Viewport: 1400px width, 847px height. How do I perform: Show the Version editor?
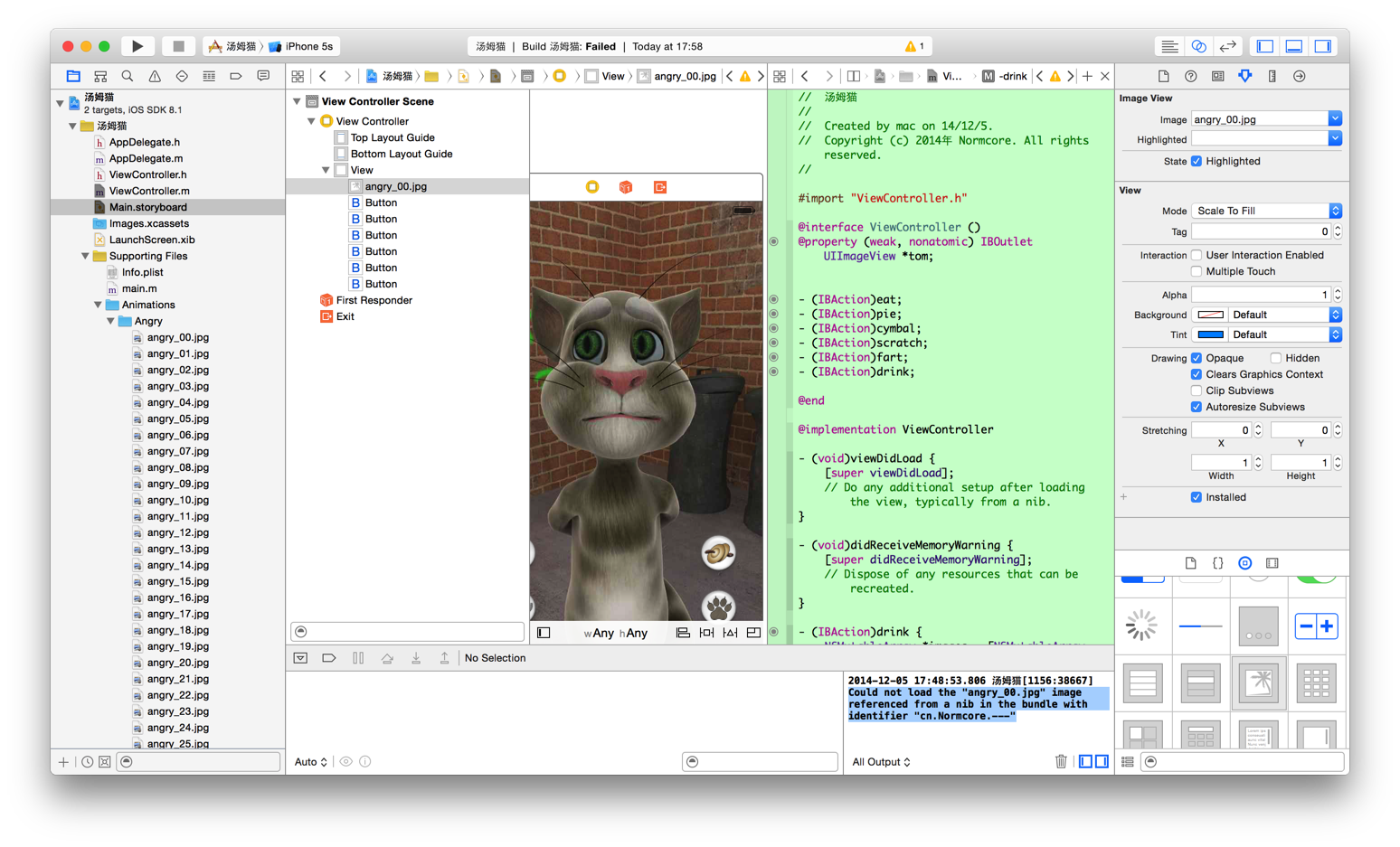[x=1227, y=46]
